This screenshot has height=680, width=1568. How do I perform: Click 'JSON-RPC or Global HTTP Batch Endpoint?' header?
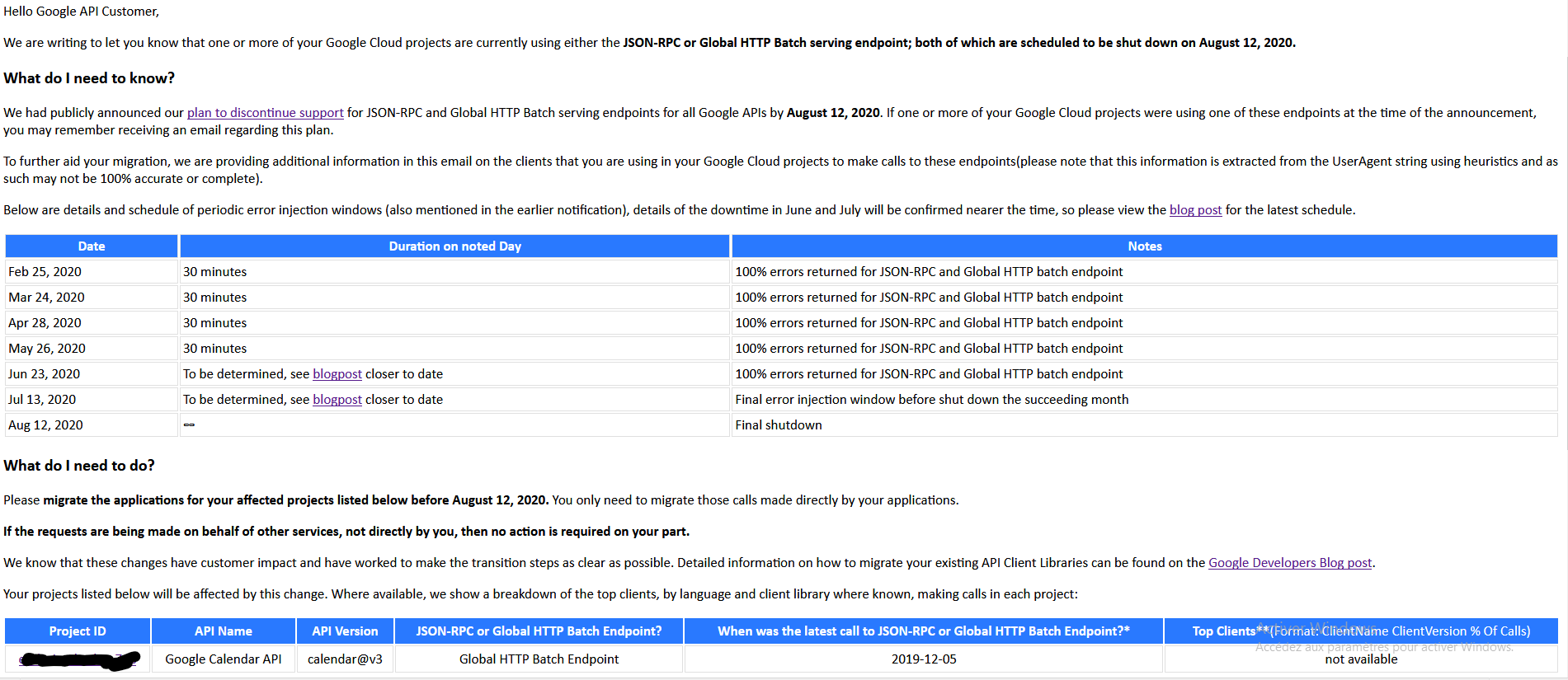[x=539, y=631]
